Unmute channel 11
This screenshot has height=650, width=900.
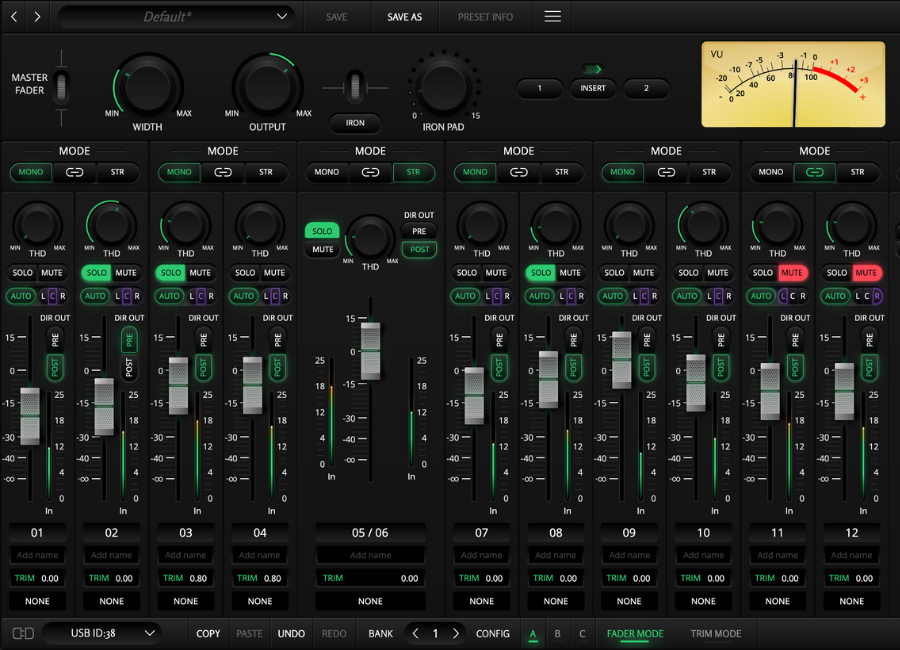pos(792,273)
